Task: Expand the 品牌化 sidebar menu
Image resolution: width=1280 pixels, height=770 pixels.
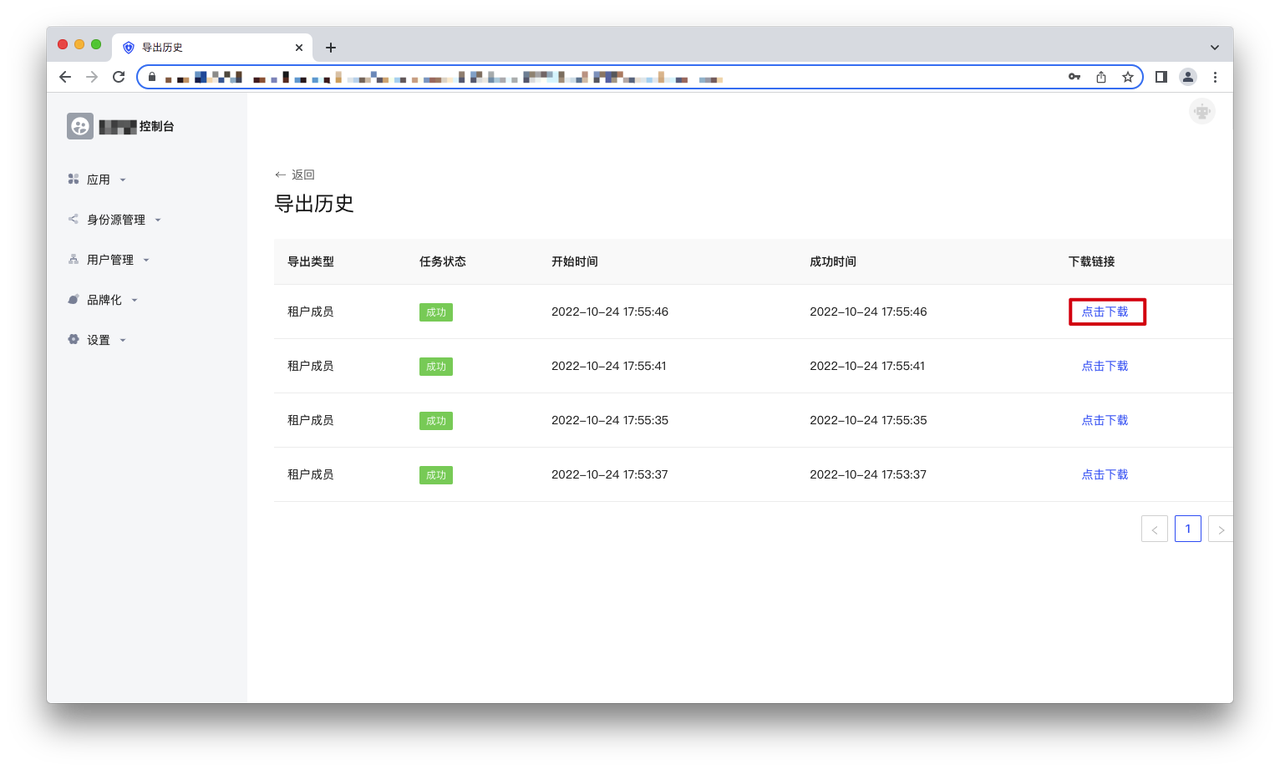Action: click(x=104, y=300)
